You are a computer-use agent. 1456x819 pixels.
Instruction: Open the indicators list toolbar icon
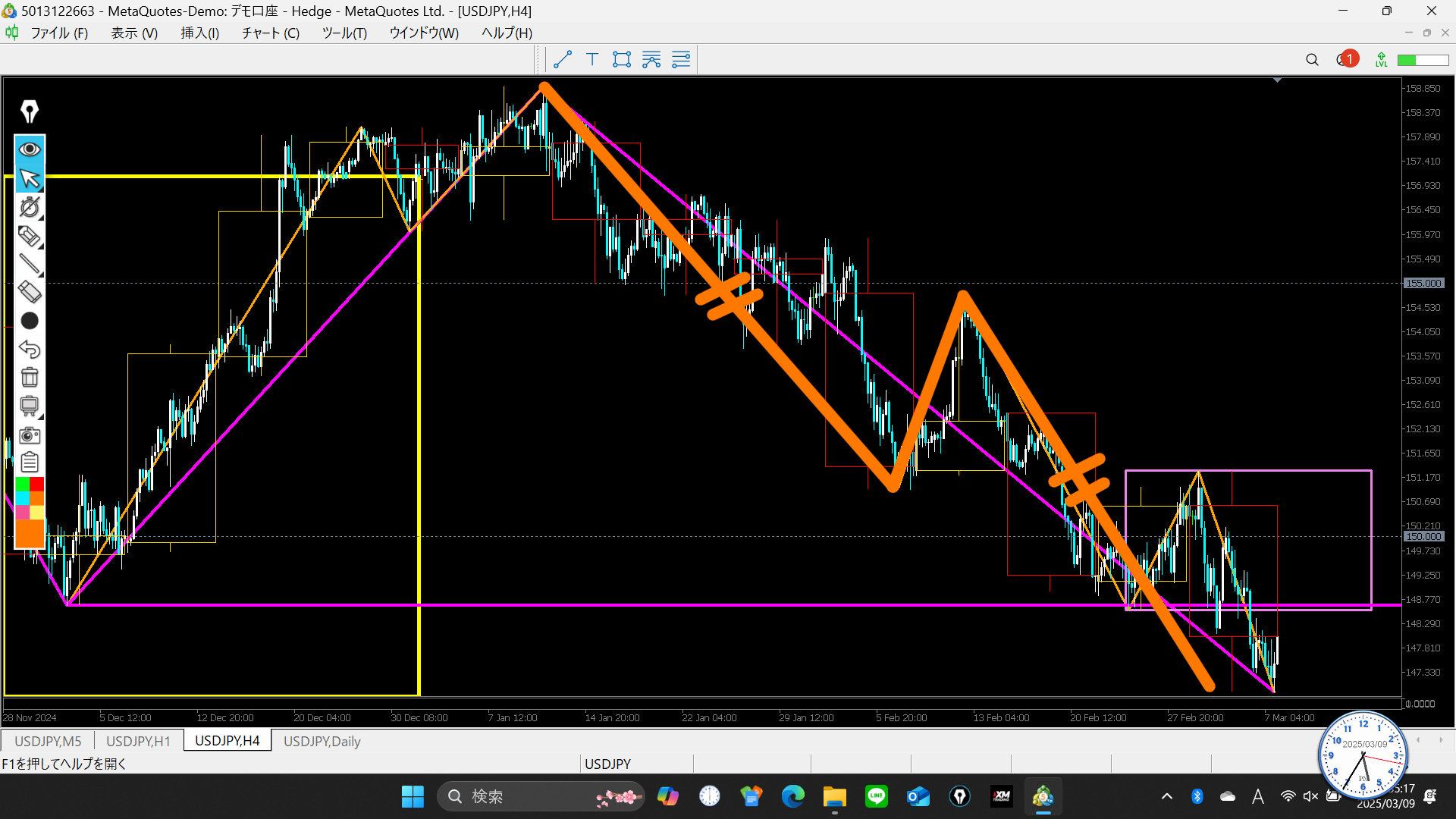[651, 59]
